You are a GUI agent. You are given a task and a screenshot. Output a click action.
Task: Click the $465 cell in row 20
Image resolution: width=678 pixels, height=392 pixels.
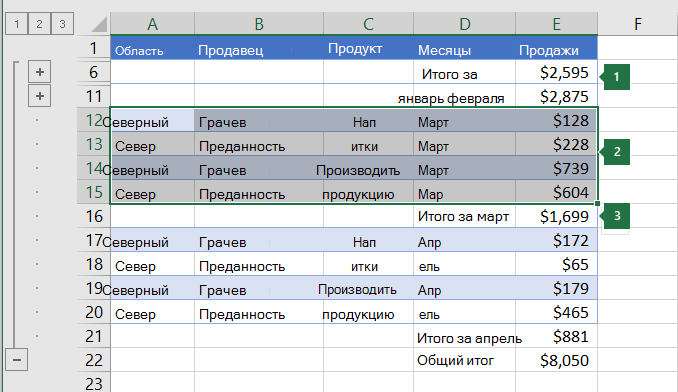[x=556, y=312]
